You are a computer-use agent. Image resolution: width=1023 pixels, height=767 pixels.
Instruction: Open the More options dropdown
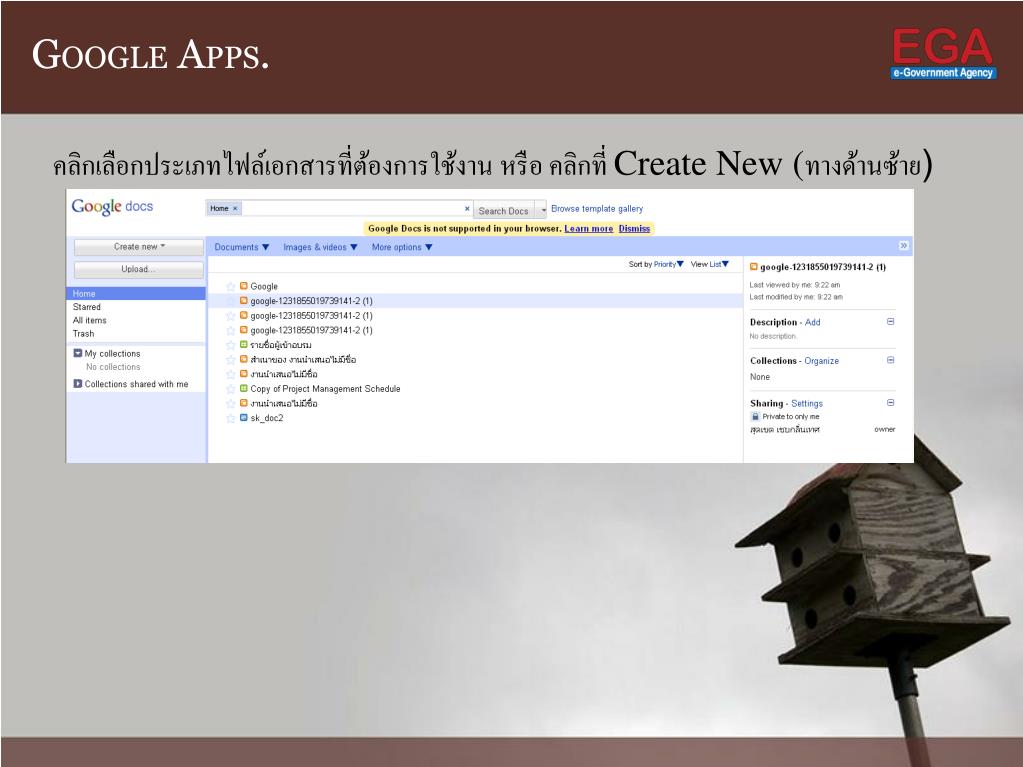point(402,247)
